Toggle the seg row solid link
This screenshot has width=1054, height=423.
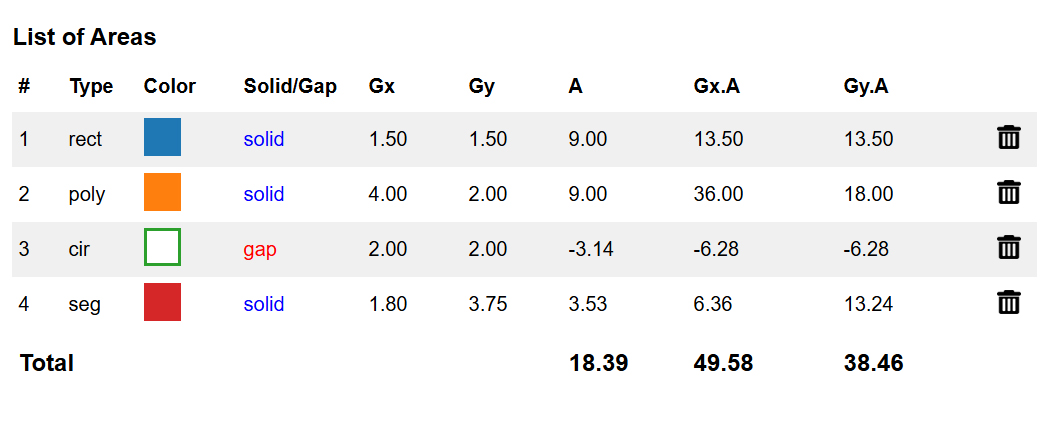(264, 304)
